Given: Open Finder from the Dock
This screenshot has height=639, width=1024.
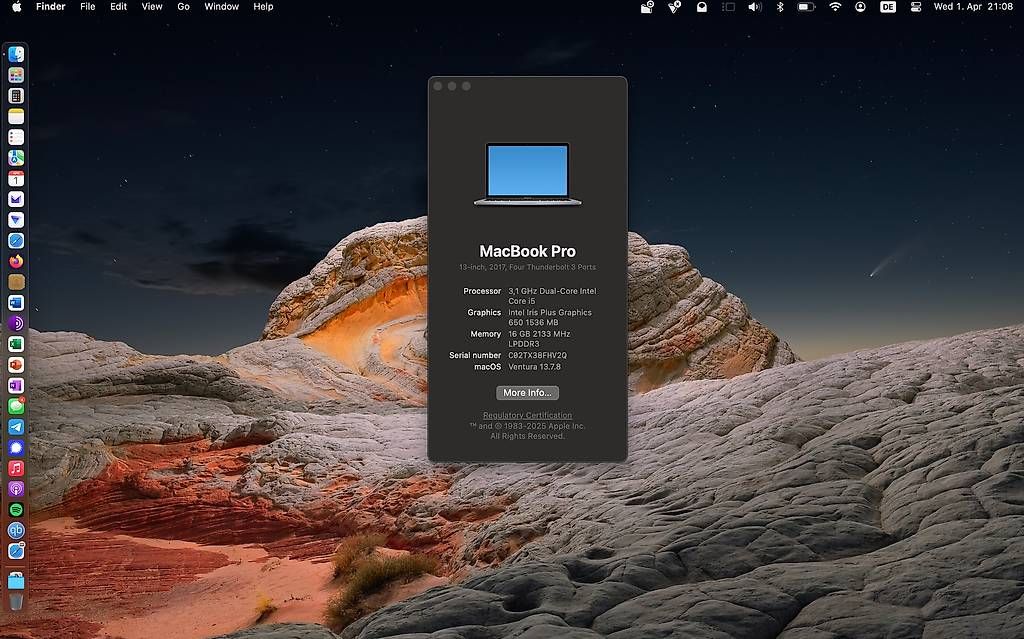Looking at the screenshot, I should point(16,54).
